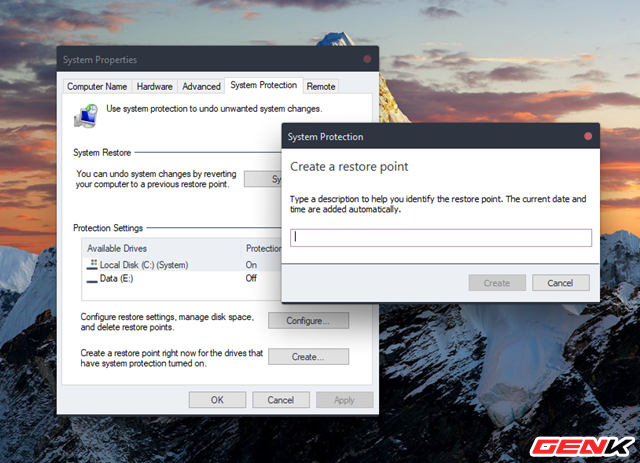Cancel the Create a restore point dialog

tap(560, 283)
